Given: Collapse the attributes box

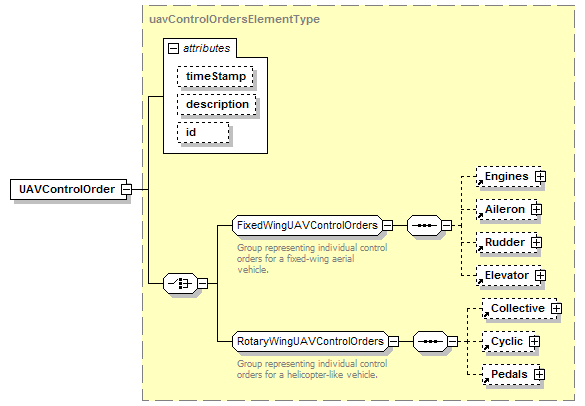Looking at the screenshot, I should (173, 49).
